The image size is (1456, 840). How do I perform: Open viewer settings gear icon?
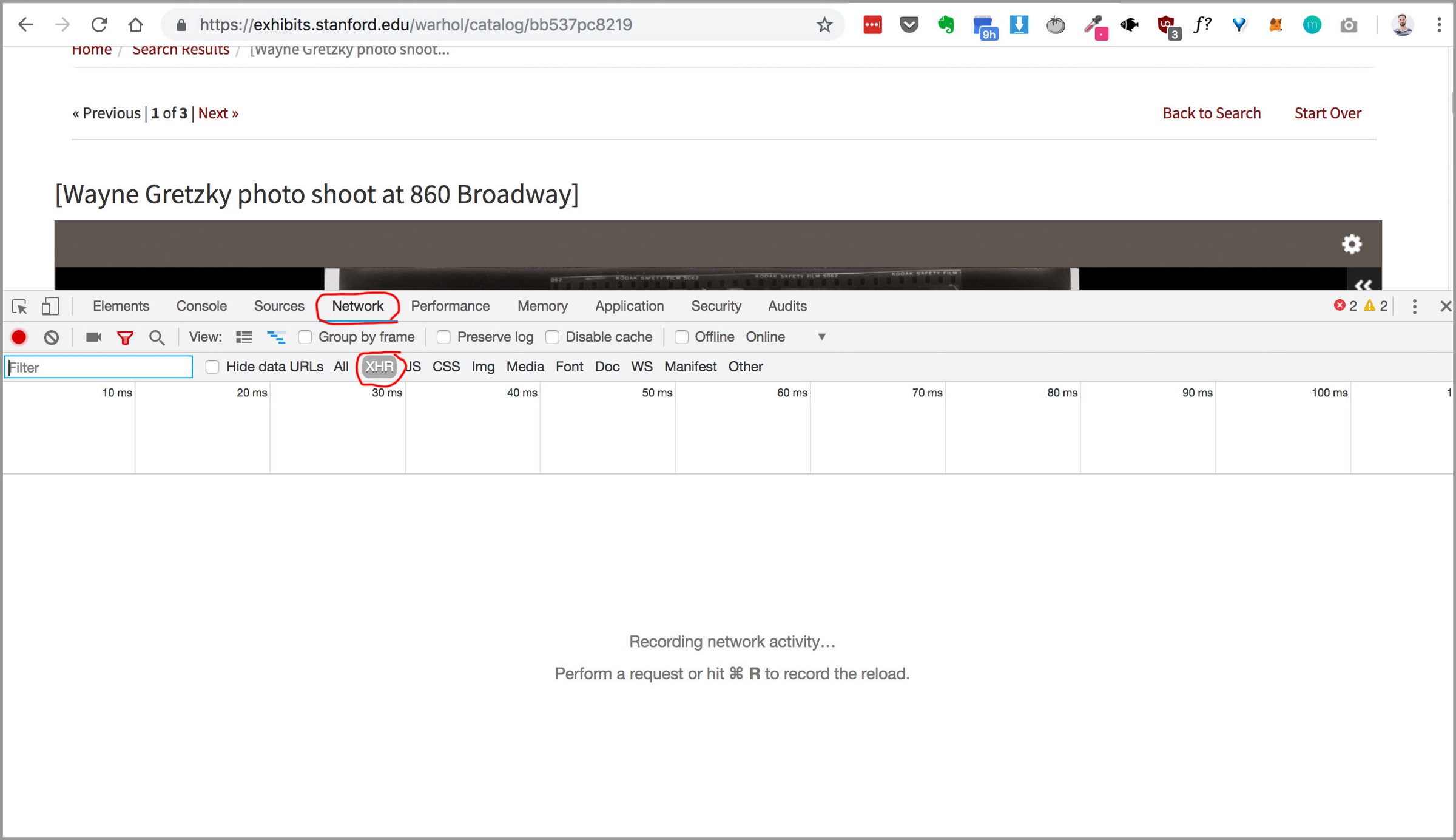click(x=1351, y=244)
